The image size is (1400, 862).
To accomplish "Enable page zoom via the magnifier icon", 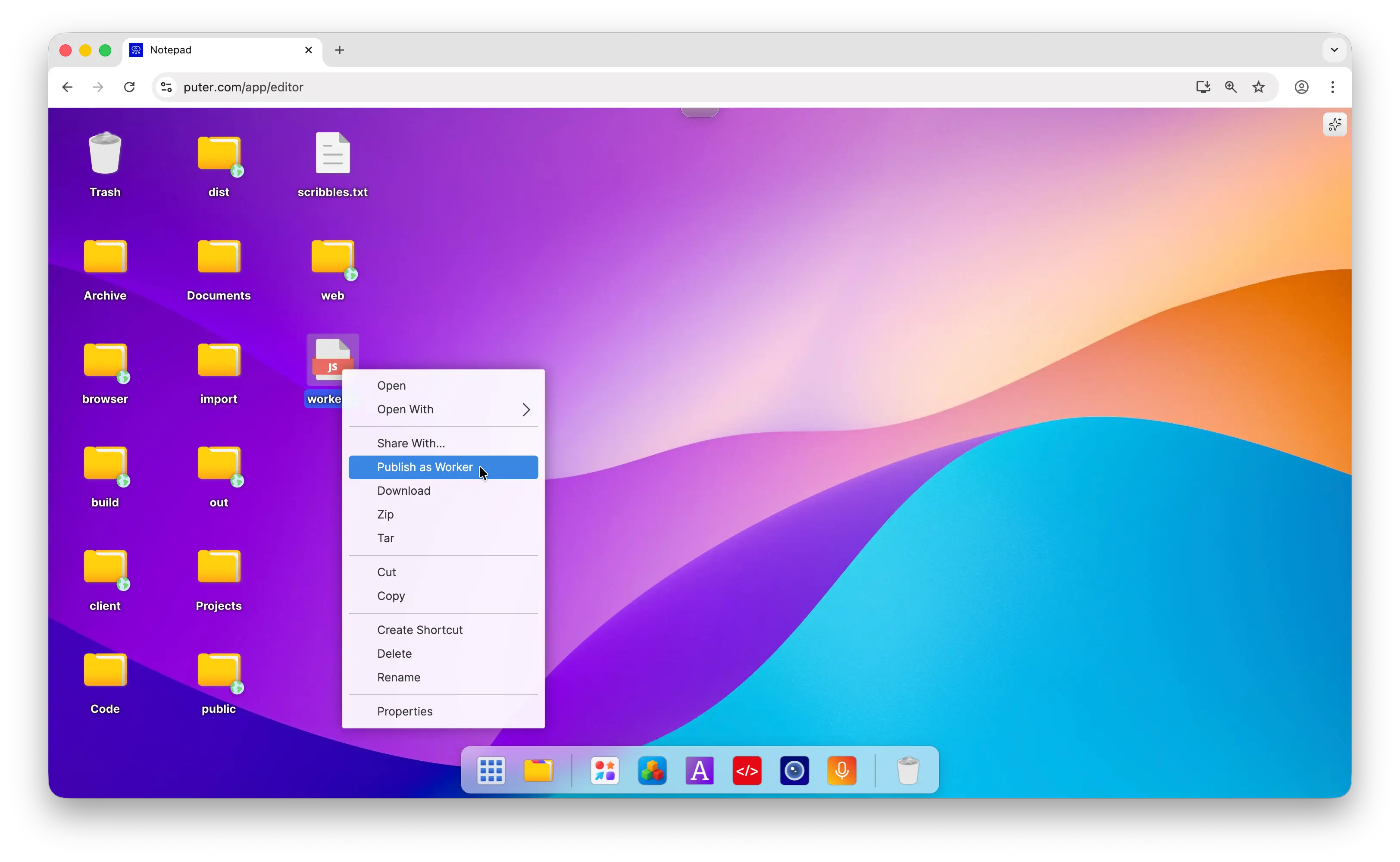I will (1231, 87).
